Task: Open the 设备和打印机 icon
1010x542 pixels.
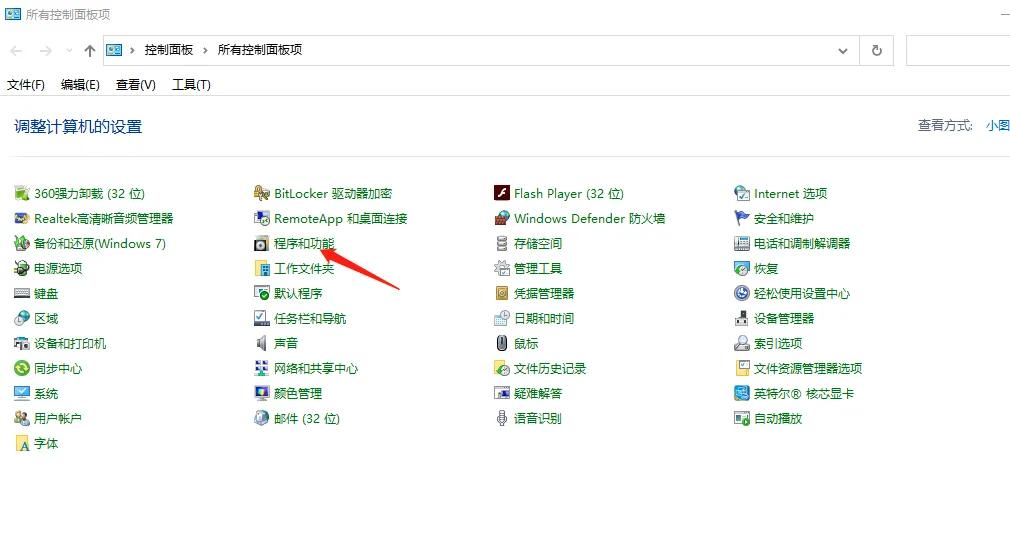Action: click(22, 344)
